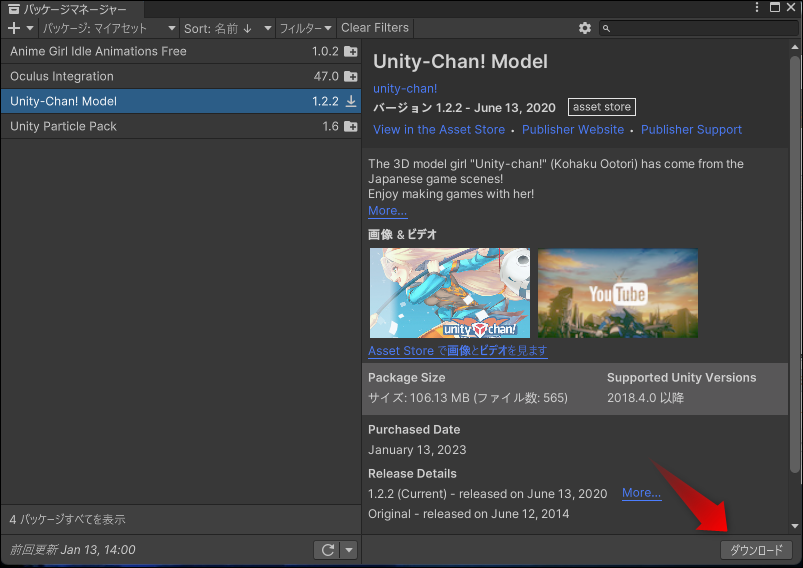Open More... link beside Release Details
803x568 pixels.
tap(641, 493)
